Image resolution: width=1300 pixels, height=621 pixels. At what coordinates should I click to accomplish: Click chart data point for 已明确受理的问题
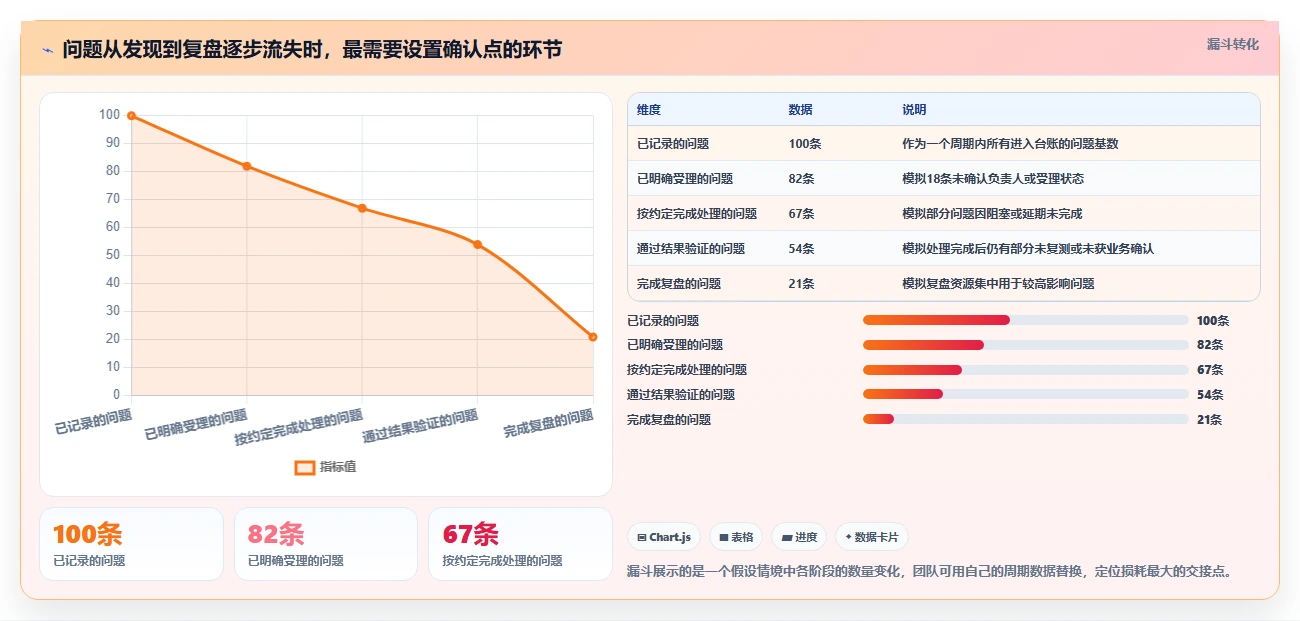click(x=247, y=166)
